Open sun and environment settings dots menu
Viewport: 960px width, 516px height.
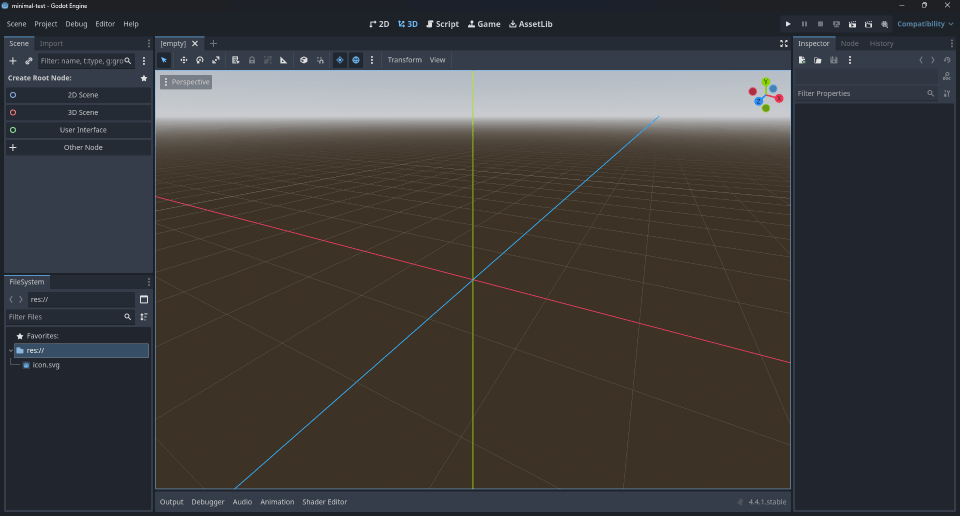coord(372,60)
